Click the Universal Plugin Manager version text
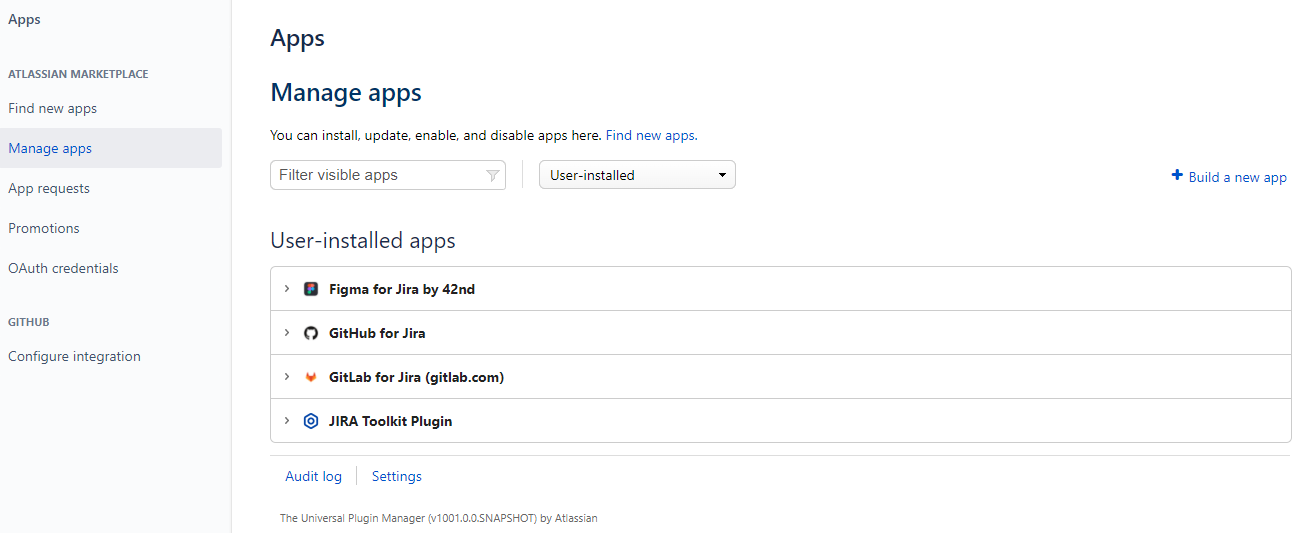1303x533 pixels. [x=439, y=518]
